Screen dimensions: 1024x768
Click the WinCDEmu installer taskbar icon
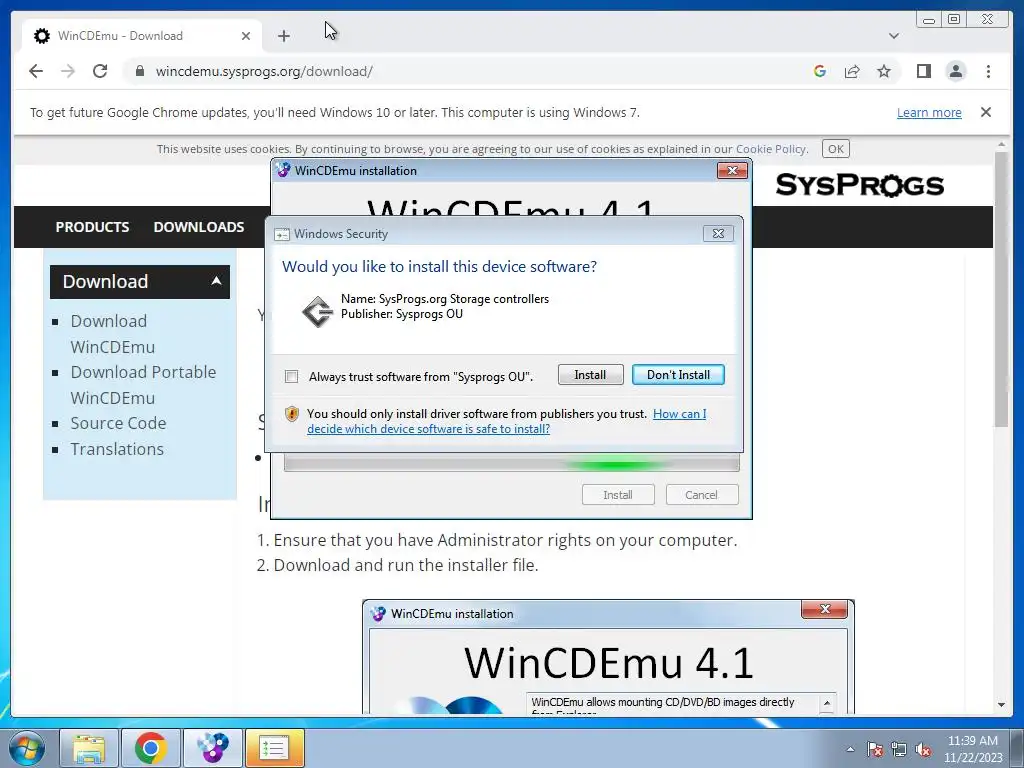213,748
